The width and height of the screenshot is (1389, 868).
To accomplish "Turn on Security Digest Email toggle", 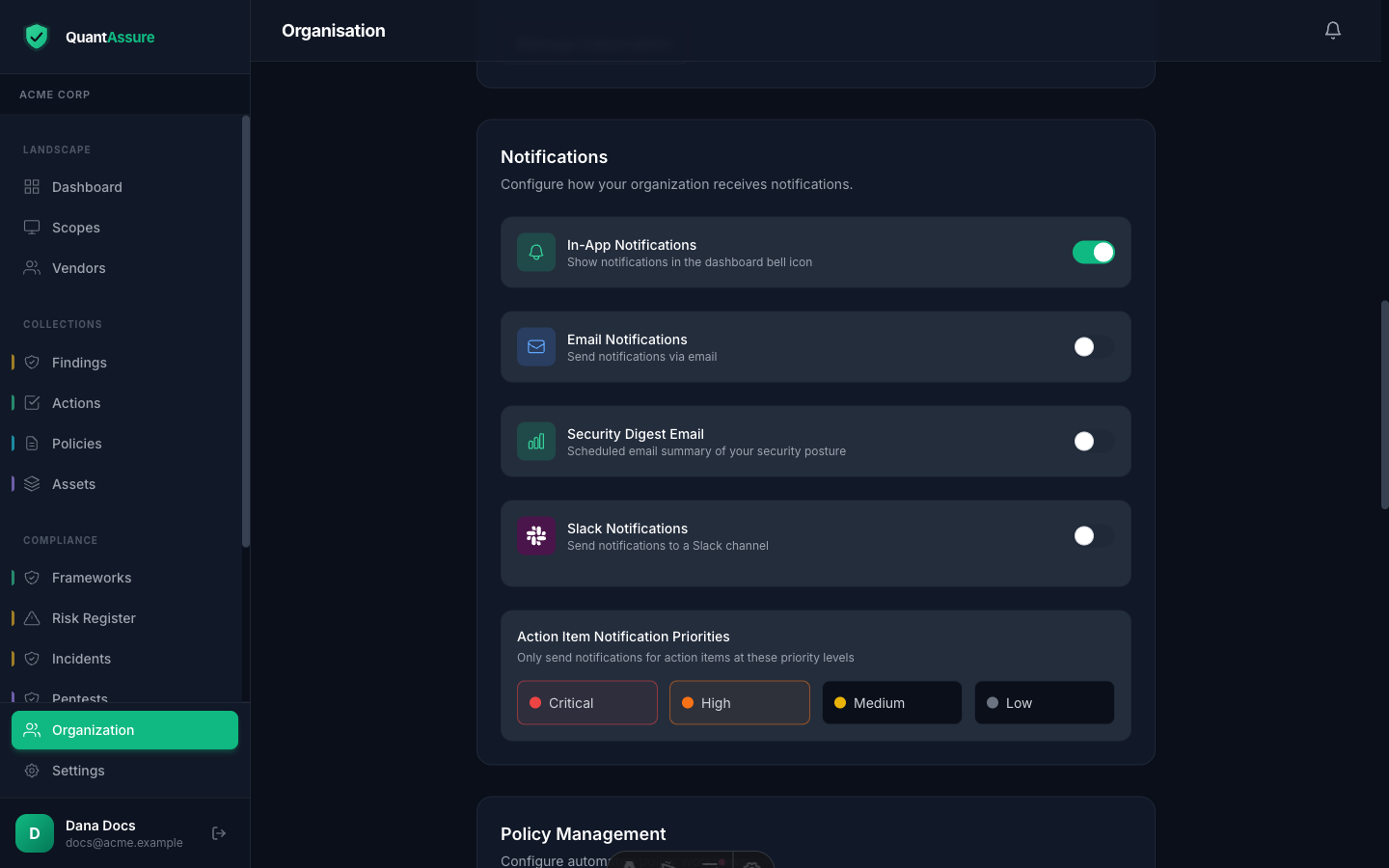I will (x=1094, y=441).
